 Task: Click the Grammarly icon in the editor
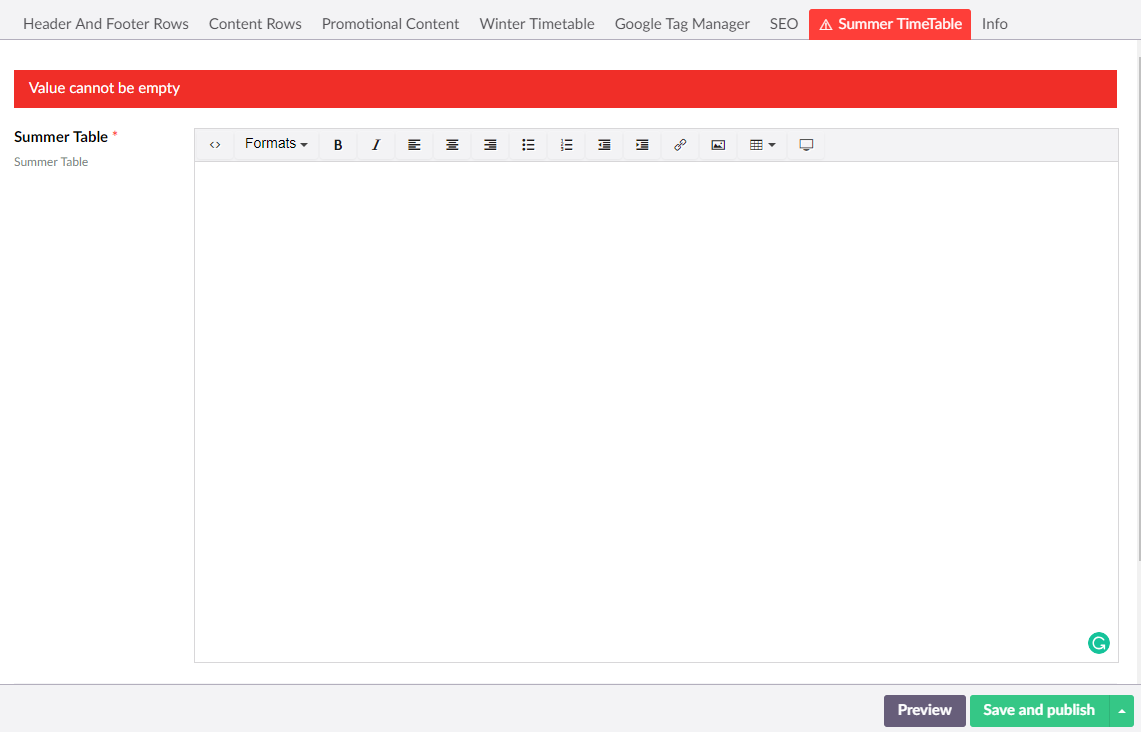(x=1099, y=643)
